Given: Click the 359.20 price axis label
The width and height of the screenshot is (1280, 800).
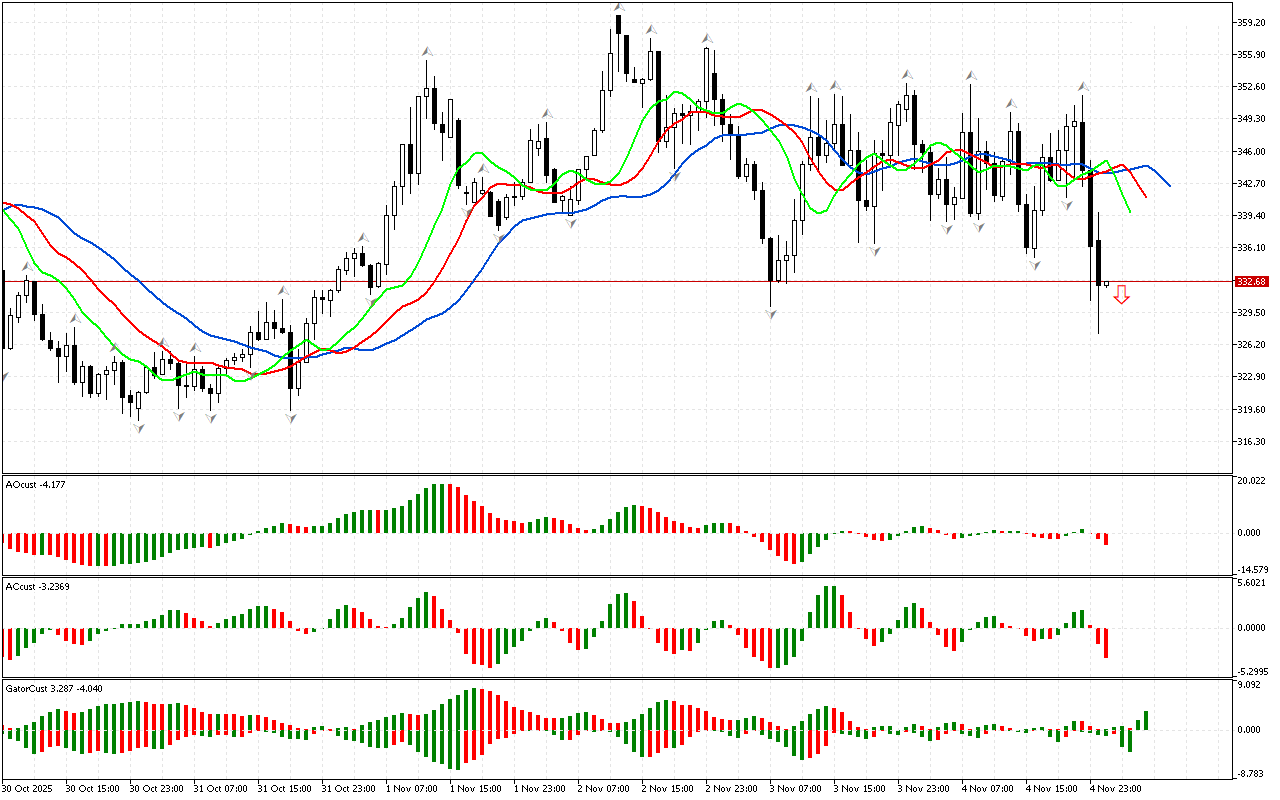Looking at the screenshot, I should click(x=1252, y=22).
